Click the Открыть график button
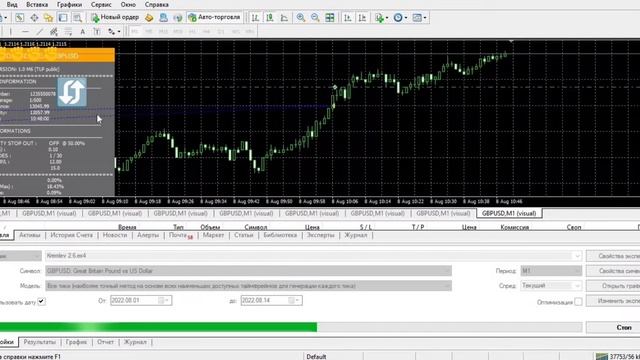The image size is (640, 360). pyautogui.click(x=613, y=286)
